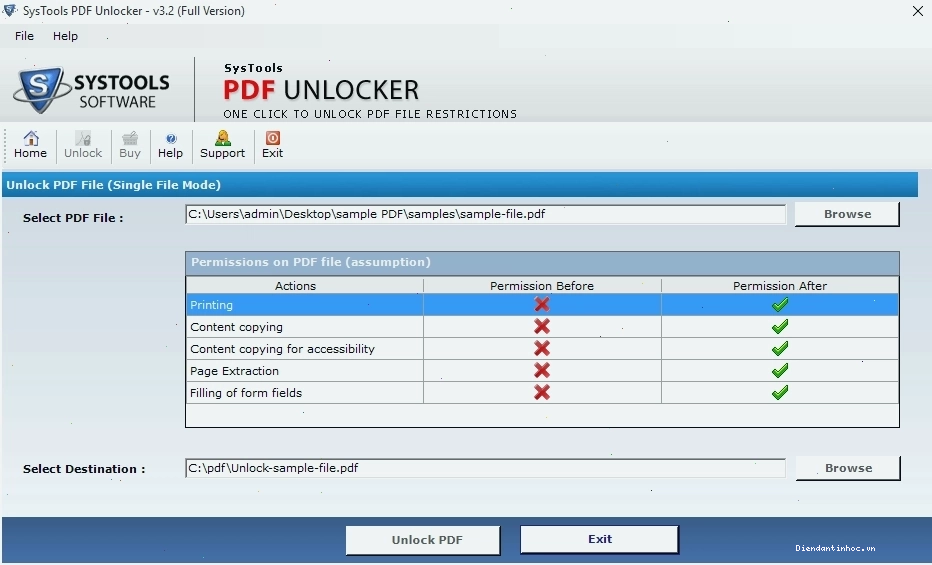This screenshot has height=565, width=932.
Task: Select the Filling of form fields row
Action: [542, 393]
